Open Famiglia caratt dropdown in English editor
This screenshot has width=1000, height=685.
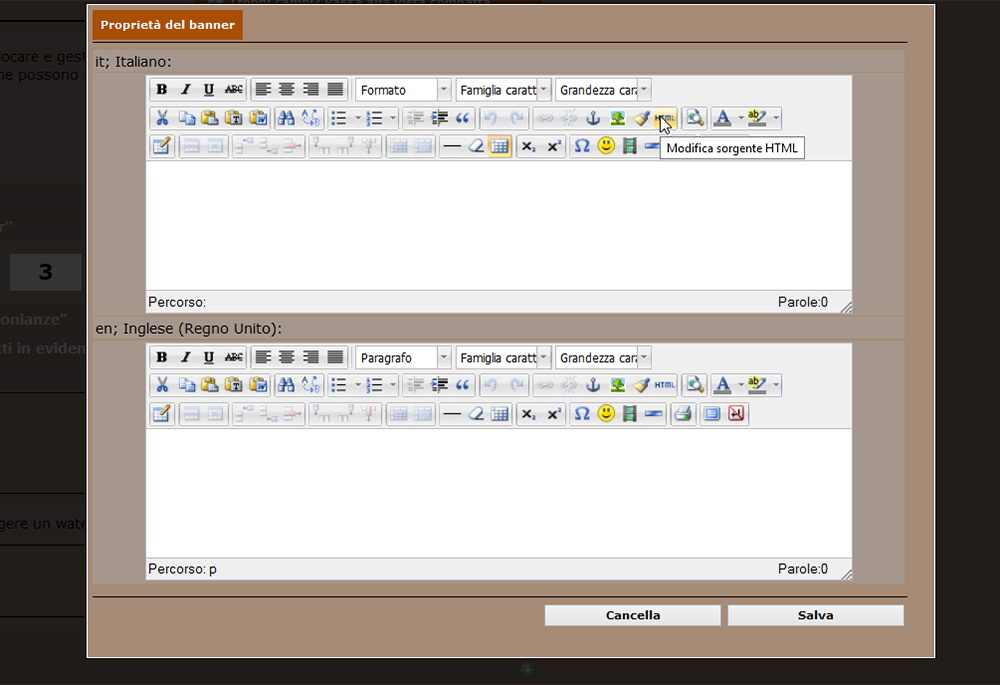point(503,357)
